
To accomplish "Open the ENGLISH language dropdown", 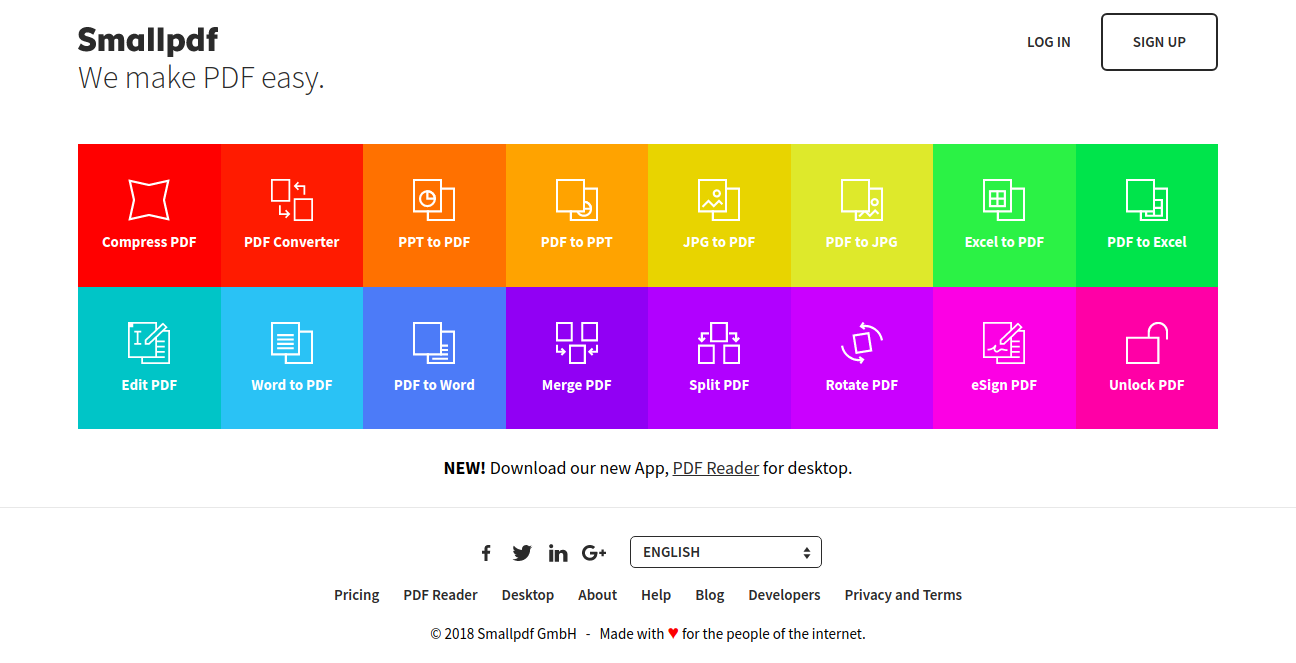I will pos(726,551).
